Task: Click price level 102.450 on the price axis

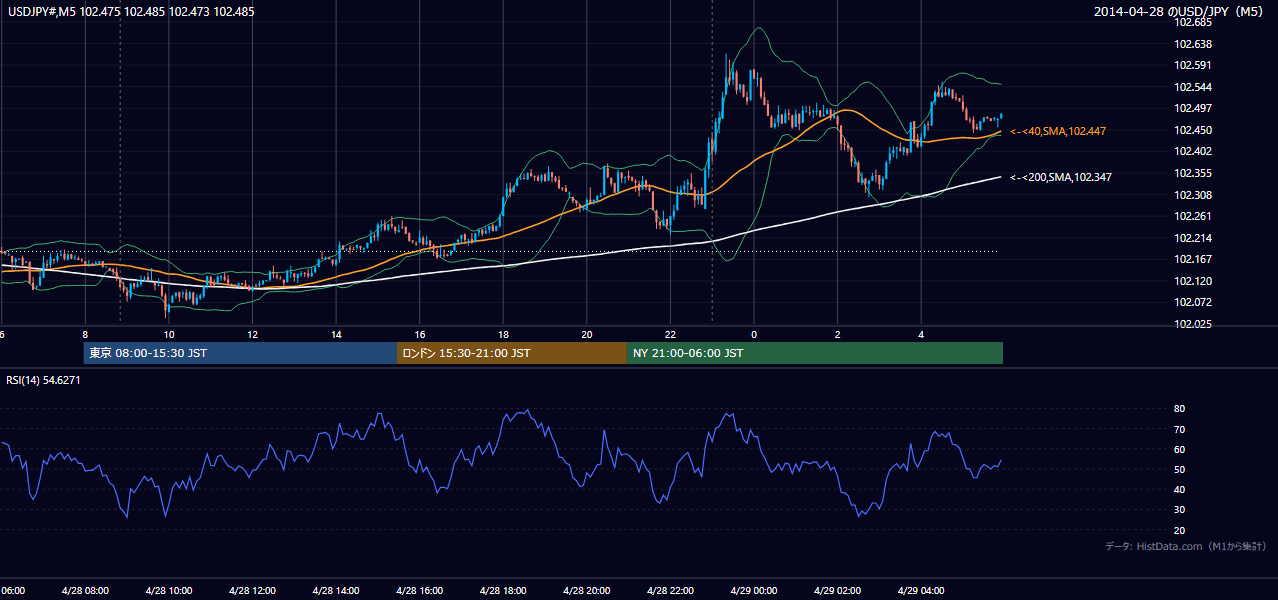Action: (1192, 130)
